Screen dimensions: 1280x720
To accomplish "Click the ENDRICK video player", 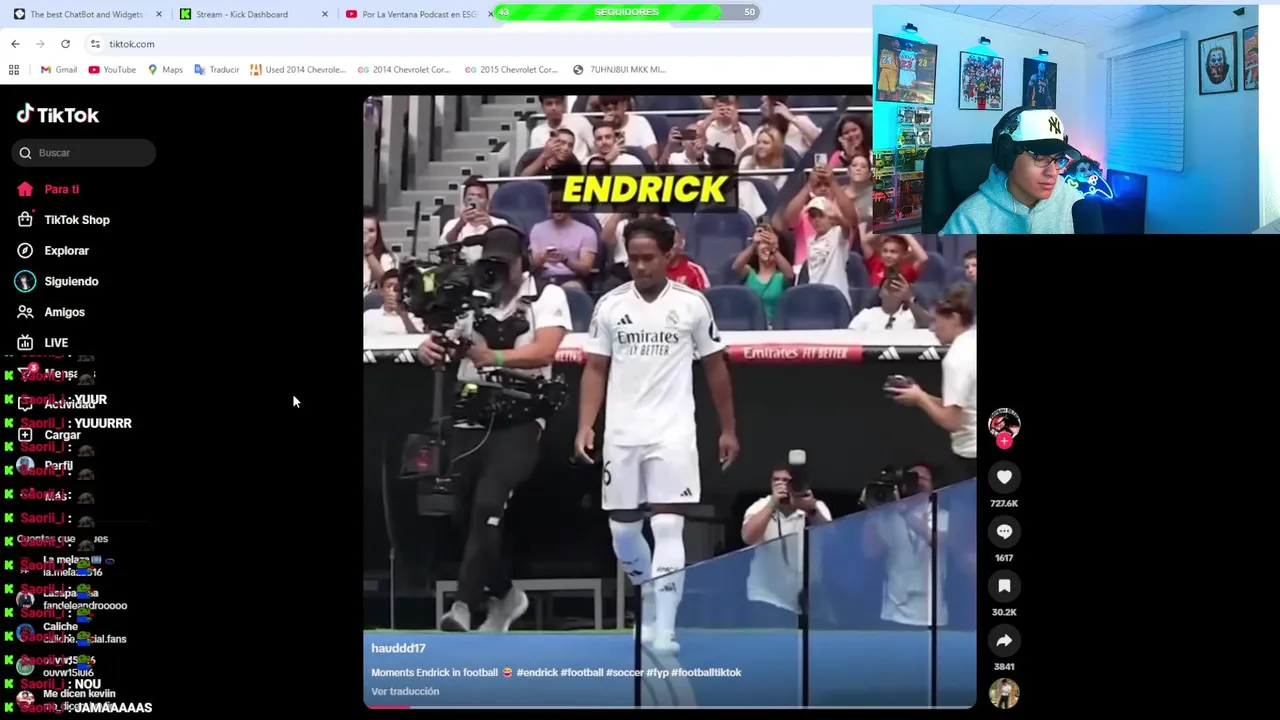I will click(x=670, y=400).
